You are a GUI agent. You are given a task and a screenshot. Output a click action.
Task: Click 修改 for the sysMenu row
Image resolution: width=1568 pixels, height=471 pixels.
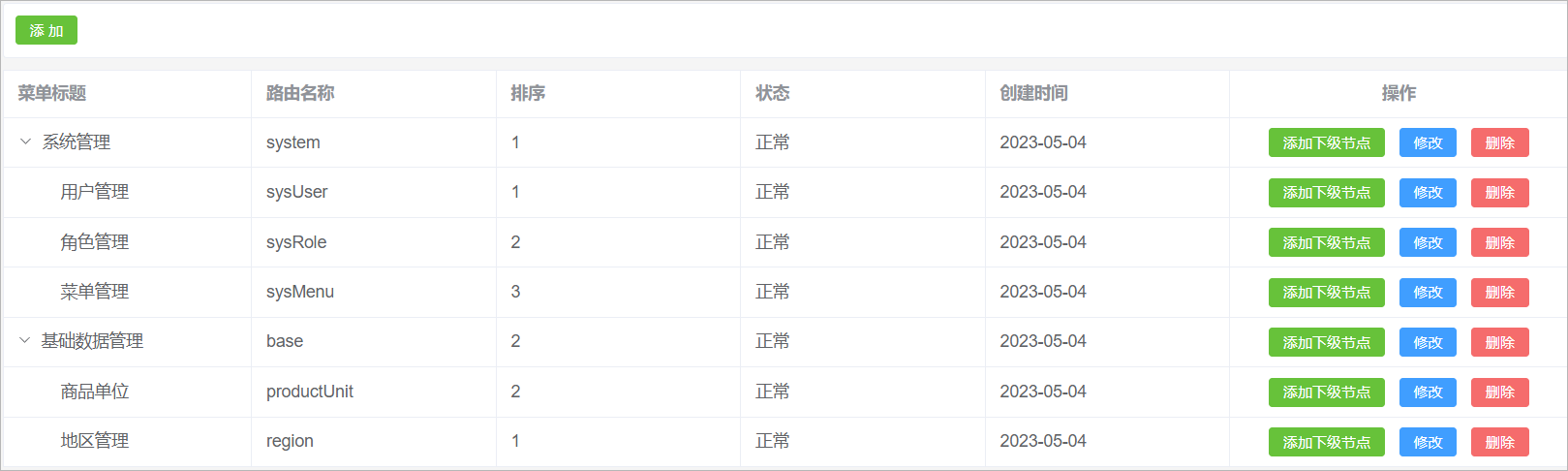point(1428,292)
